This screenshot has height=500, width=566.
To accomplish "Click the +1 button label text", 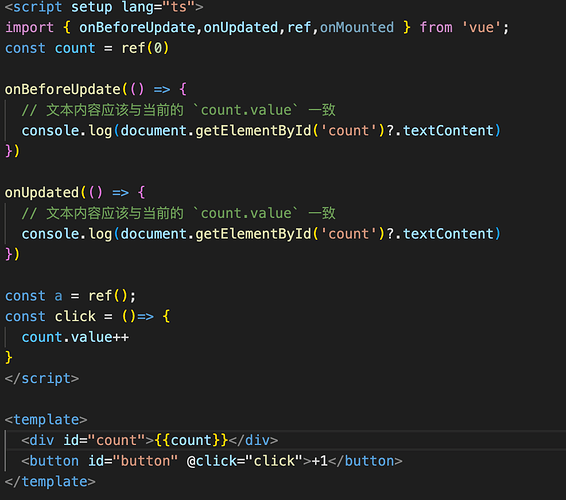I will pyautogui.click(x=319, y=461).
